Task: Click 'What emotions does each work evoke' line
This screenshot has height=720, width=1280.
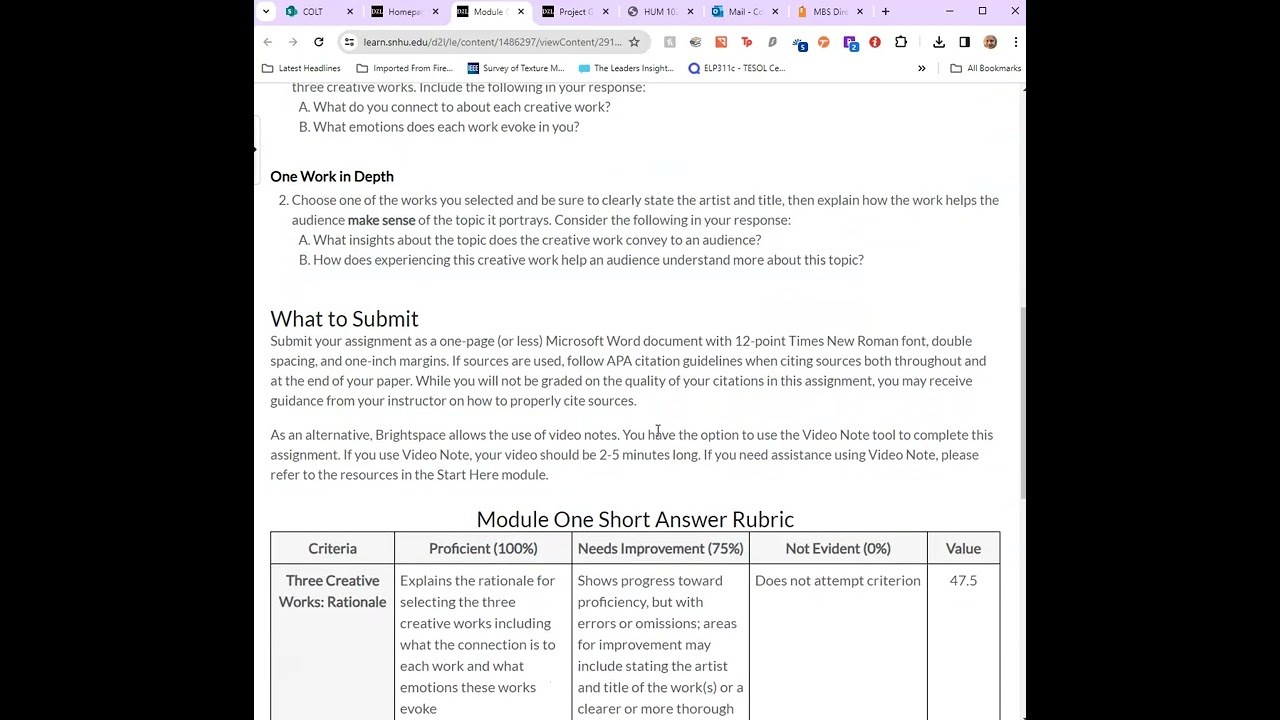Action: coord(439,127)
